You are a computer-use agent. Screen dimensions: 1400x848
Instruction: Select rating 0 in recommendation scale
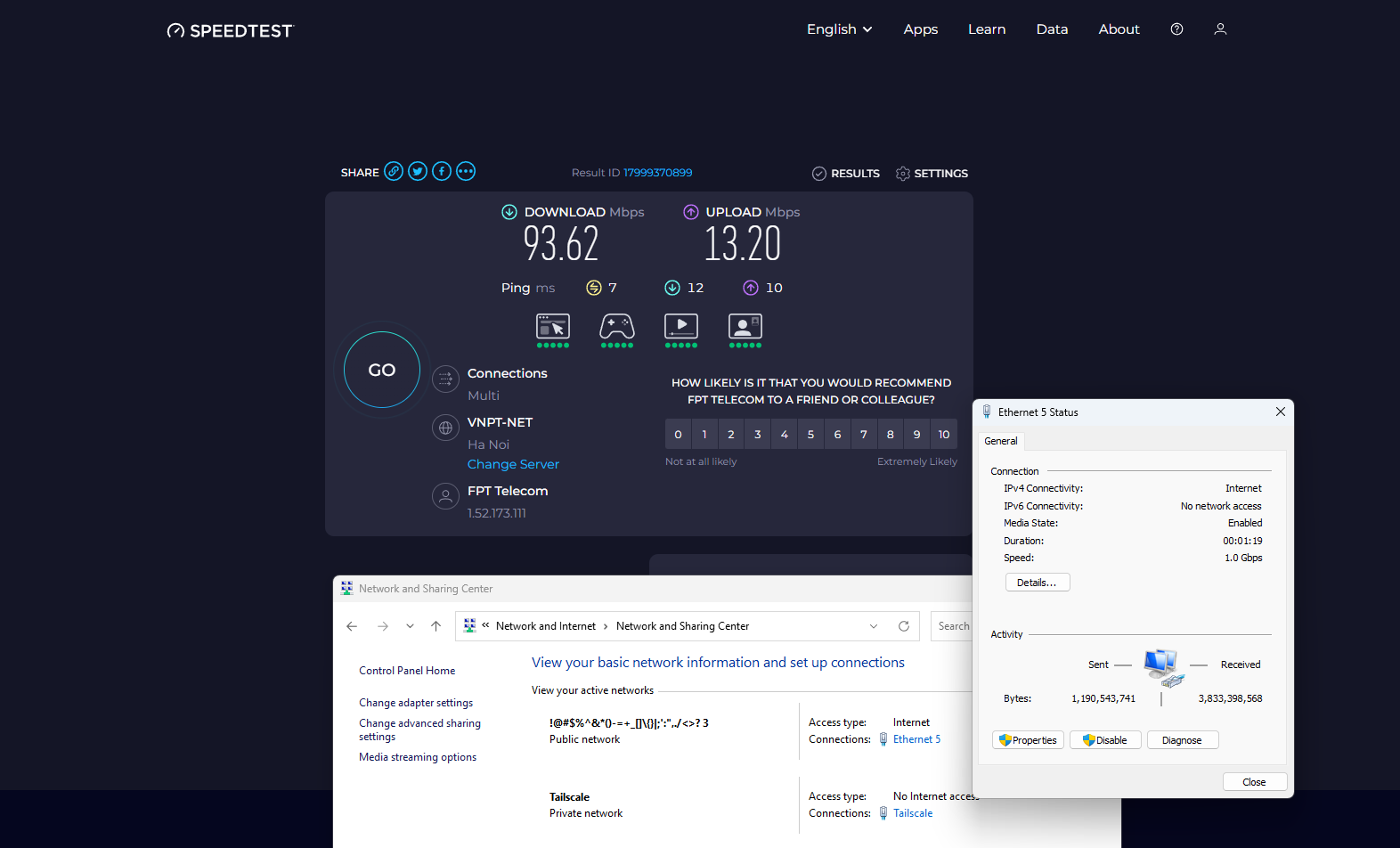point(678,435)
